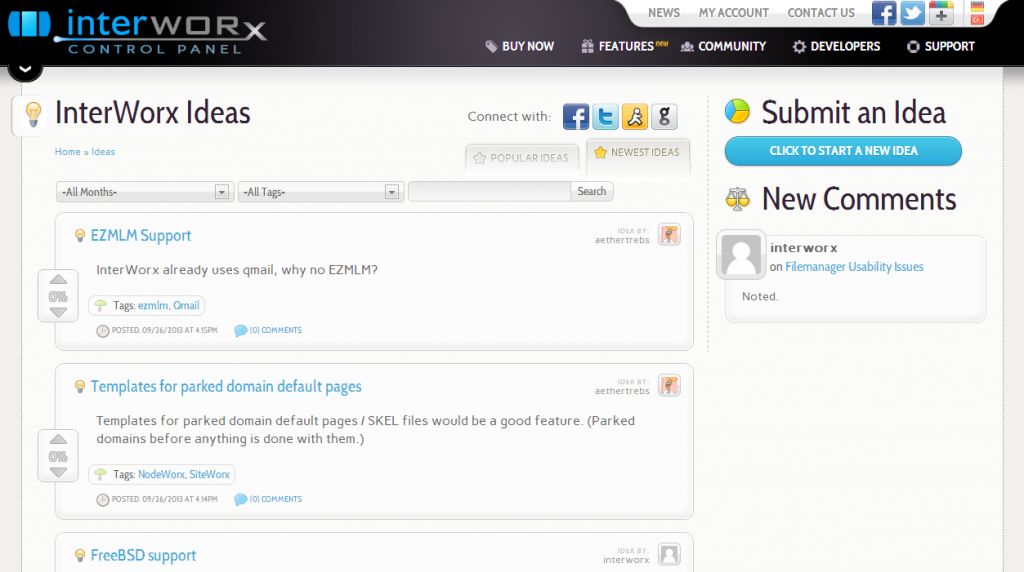Click the 0% vote score on EZMLM Support

58,296
